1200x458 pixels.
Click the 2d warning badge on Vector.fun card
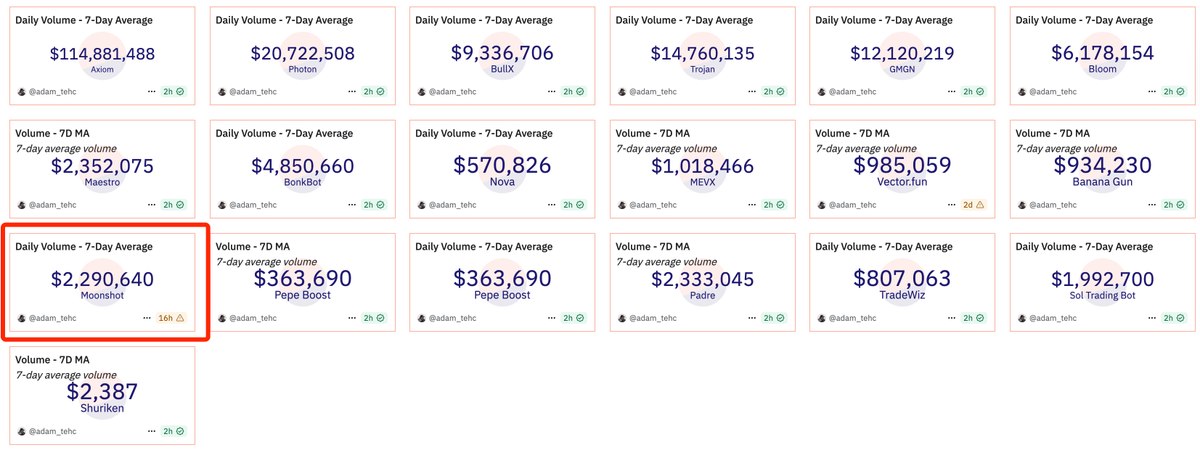[x=973, y=205]
